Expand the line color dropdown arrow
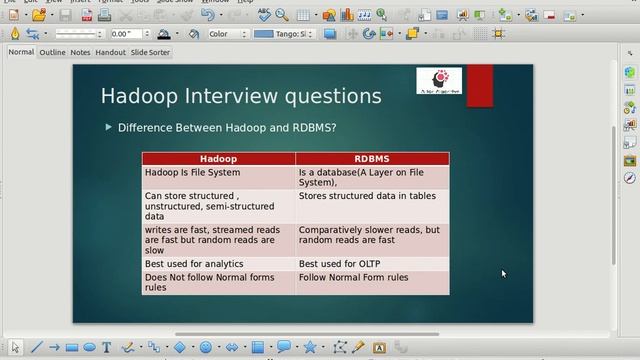 click(177, 34)
